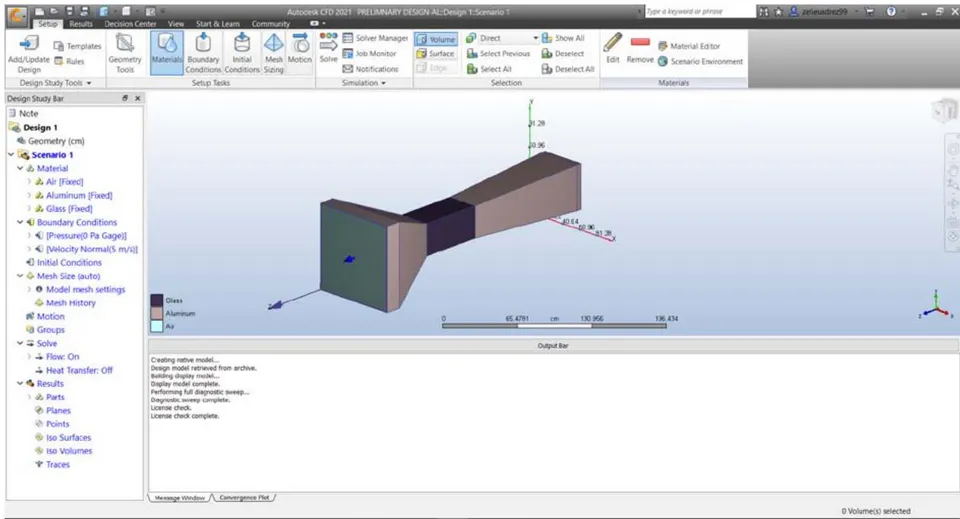Click the keyword search field

pos(700,12)
